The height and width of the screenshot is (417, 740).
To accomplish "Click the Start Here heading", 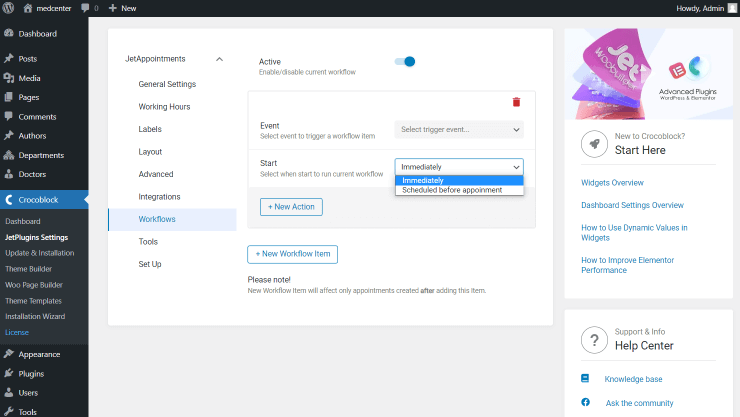I will point(640,150).
